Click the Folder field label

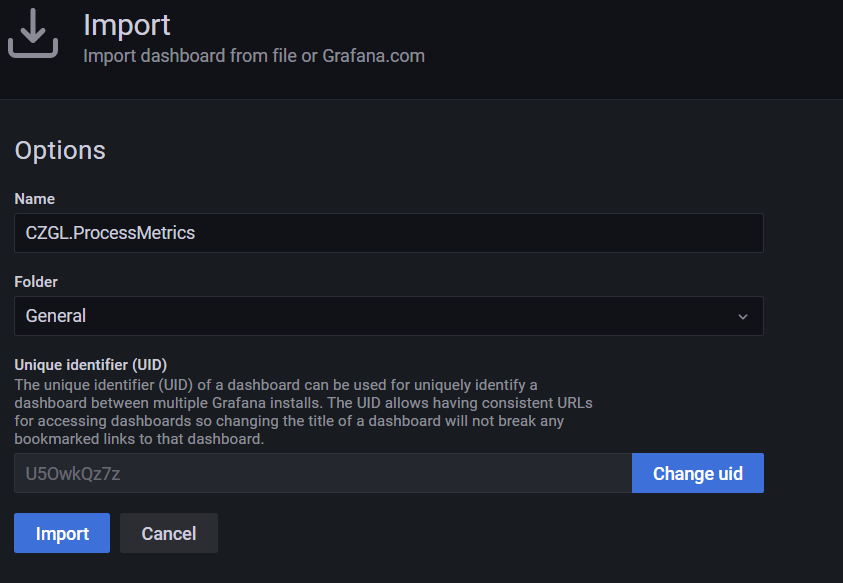tap(36, 282)
